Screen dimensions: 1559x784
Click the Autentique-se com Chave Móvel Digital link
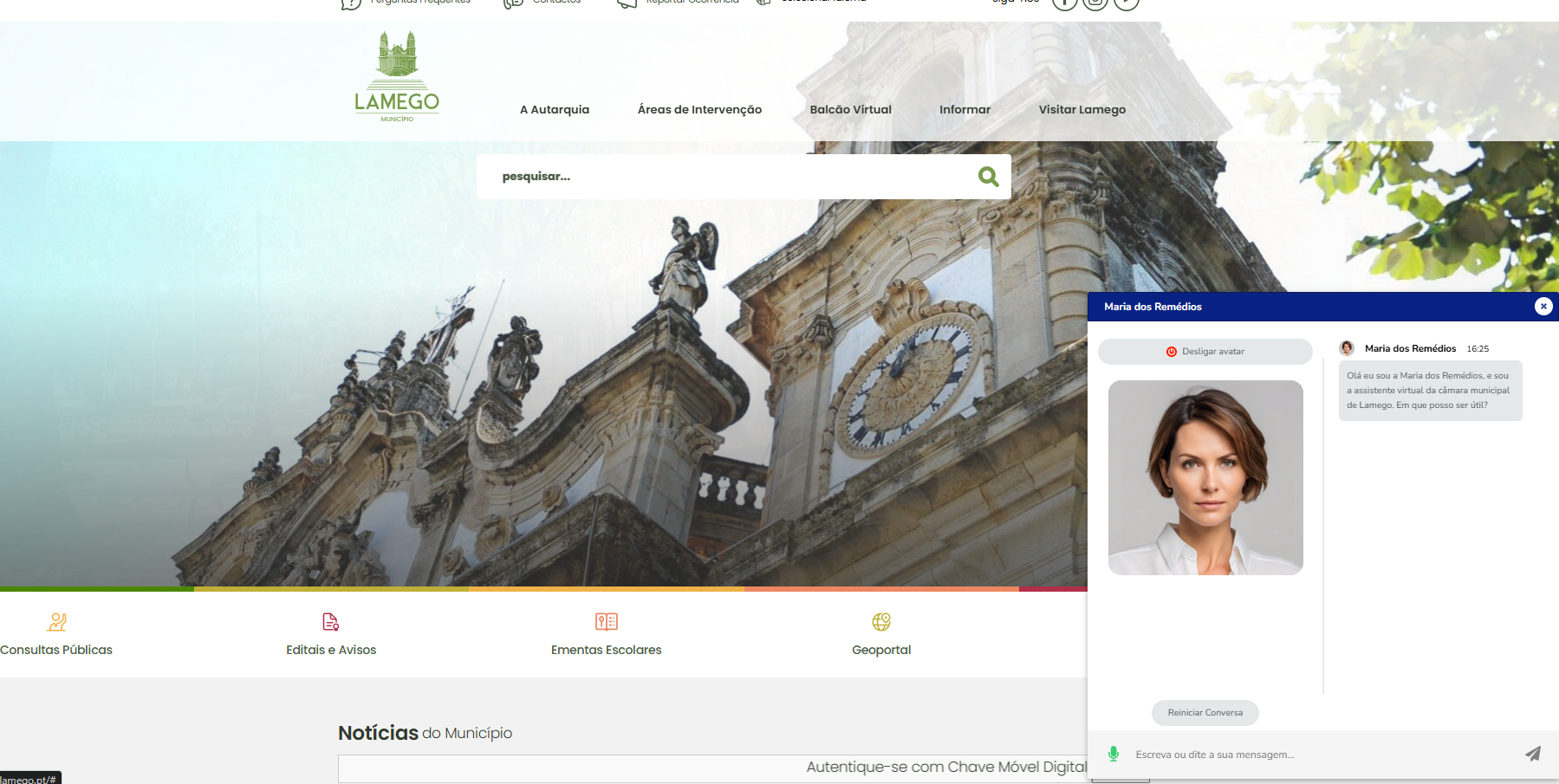[945, 768]
